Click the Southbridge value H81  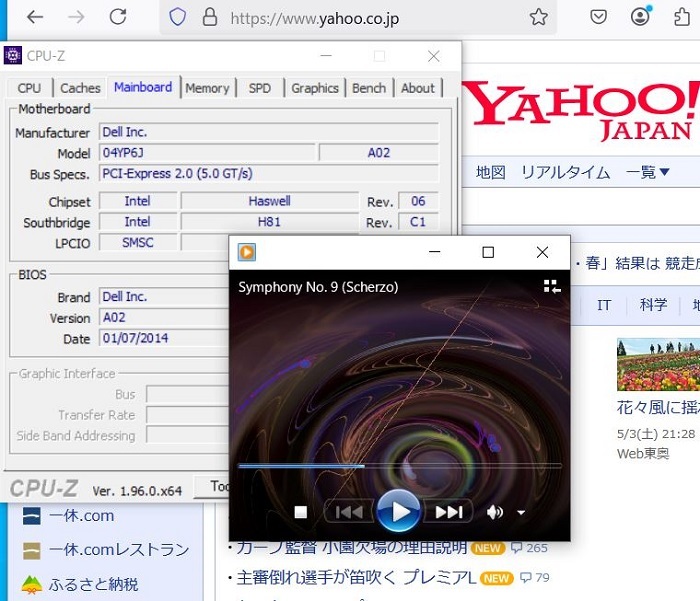[270, 222]
